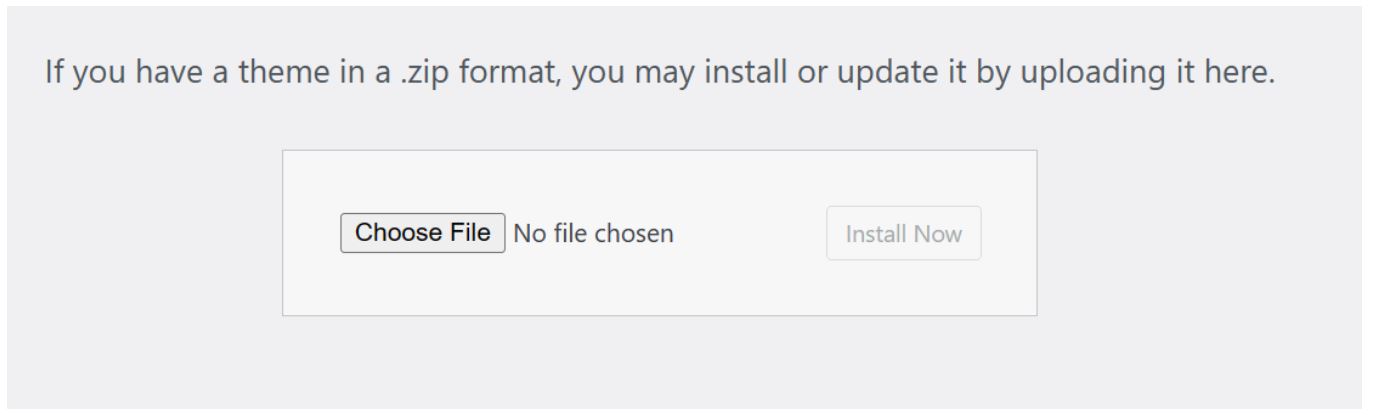Click the Choose File button
This screenshot has height=415, width=1374.
click(x=422, y=233)
